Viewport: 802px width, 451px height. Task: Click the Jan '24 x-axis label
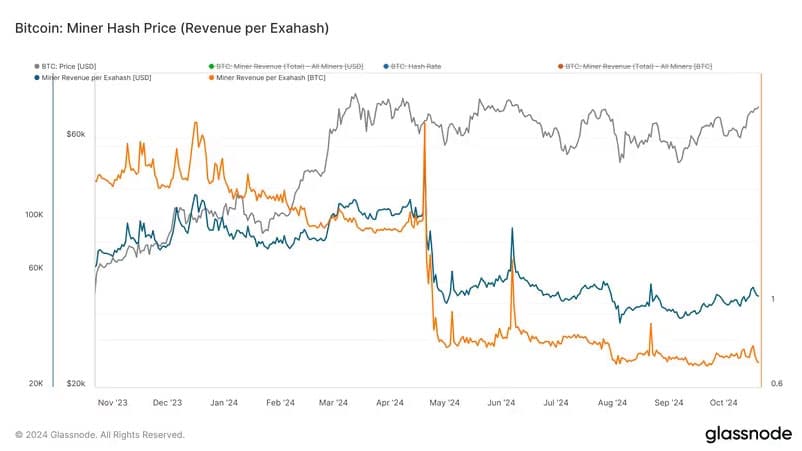coord(224,403)
